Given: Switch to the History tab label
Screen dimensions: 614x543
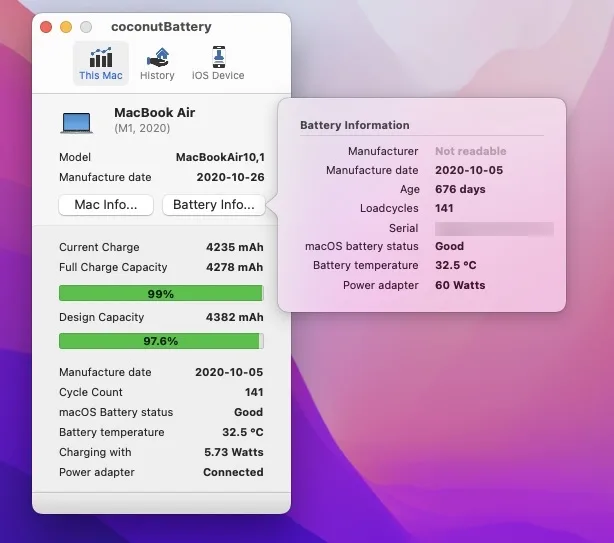Looking at the screenshot, I should click(157, 75).
